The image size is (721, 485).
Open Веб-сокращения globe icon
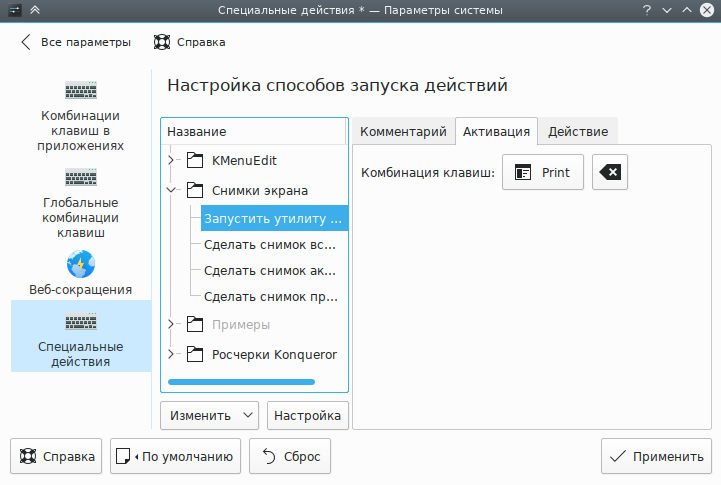click(81, 265)
